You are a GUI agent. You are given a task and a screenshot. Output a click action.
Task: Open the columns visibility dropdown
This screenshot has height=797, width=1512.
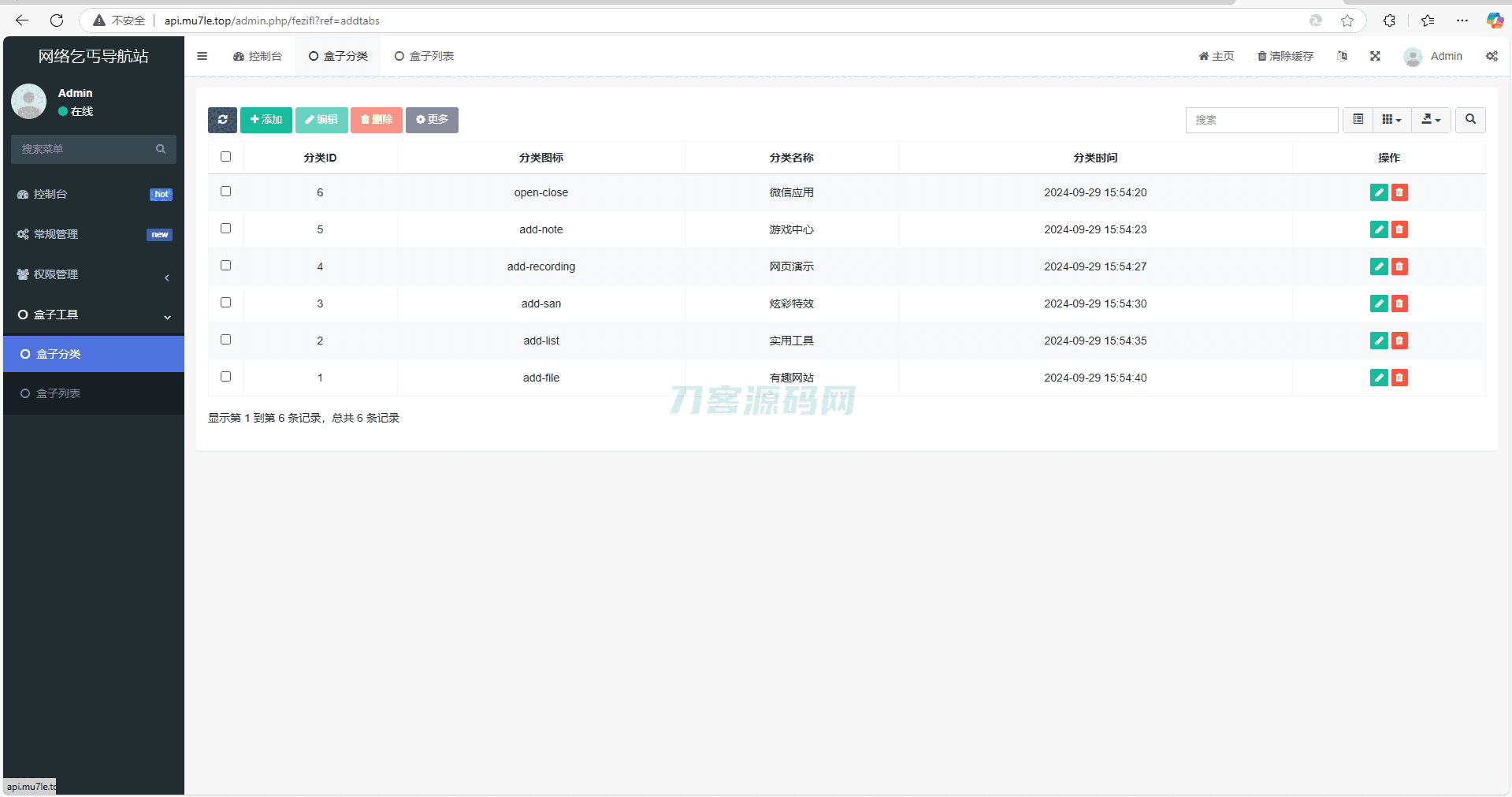(1391, 120)
